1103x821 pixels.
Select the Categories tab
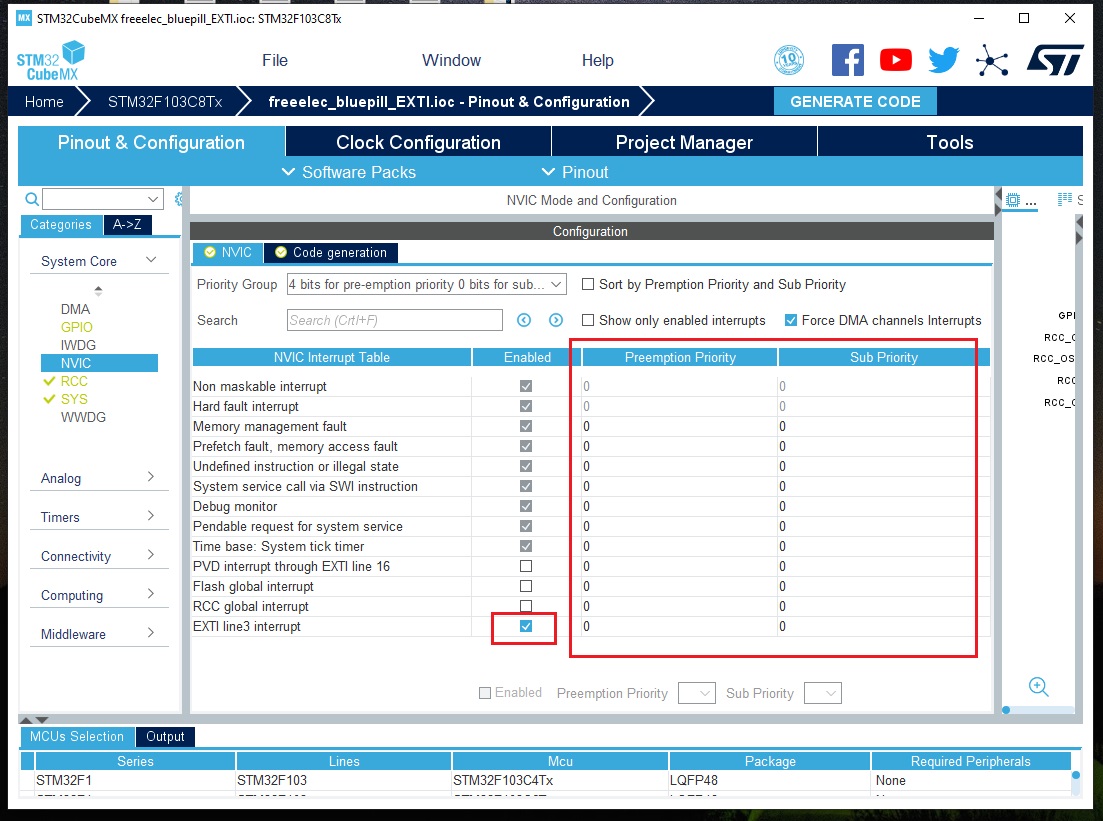coord(60,224)
